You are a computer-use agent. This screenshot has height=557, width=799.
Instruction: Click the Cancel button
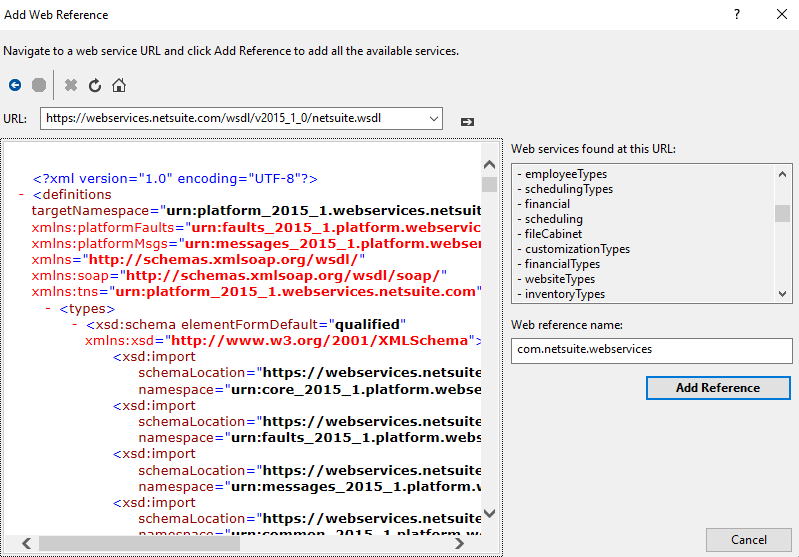[749, 540]
